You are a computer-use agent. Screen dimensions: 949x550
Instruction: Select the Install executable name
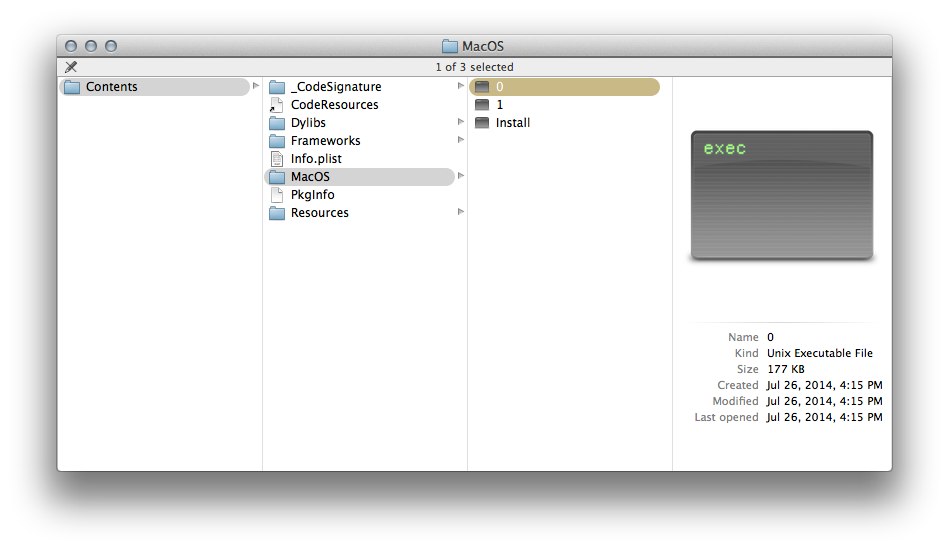tap(513, 123)
